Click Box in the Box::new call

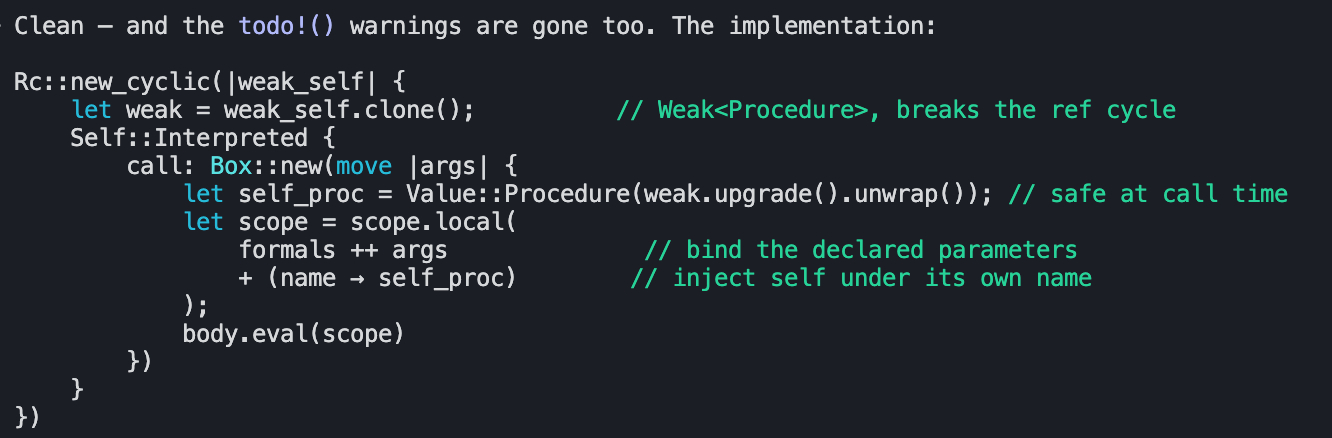(x=232, y=165)
